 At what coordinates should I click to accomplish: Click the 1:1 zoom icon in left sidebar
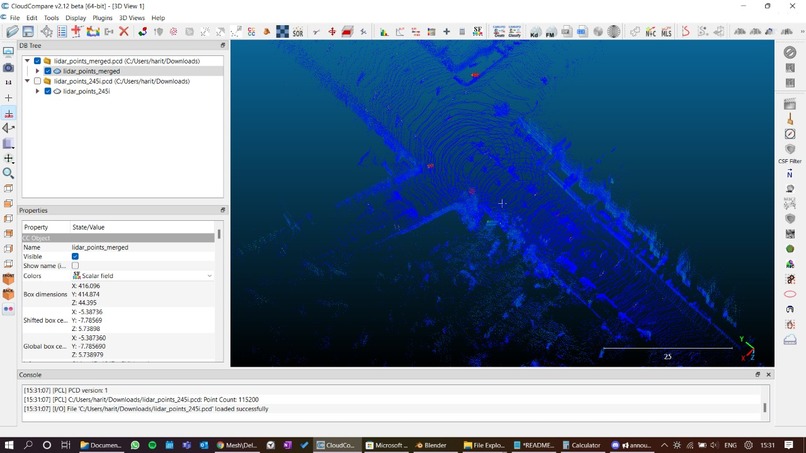coord(8,82)
